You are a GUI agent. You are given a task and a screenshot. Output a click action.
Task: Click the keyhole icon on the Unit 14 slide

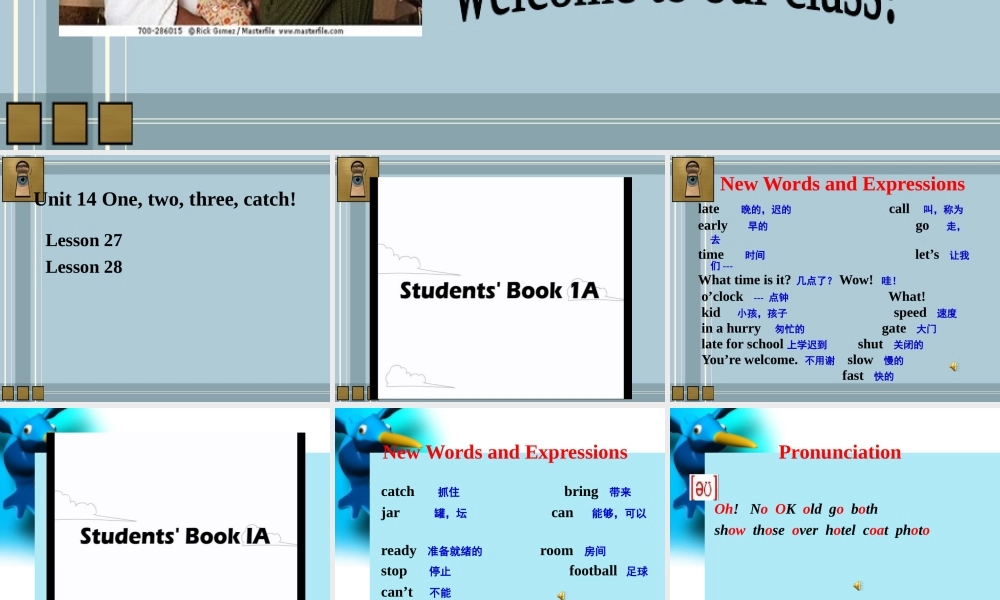coord(22,179)
